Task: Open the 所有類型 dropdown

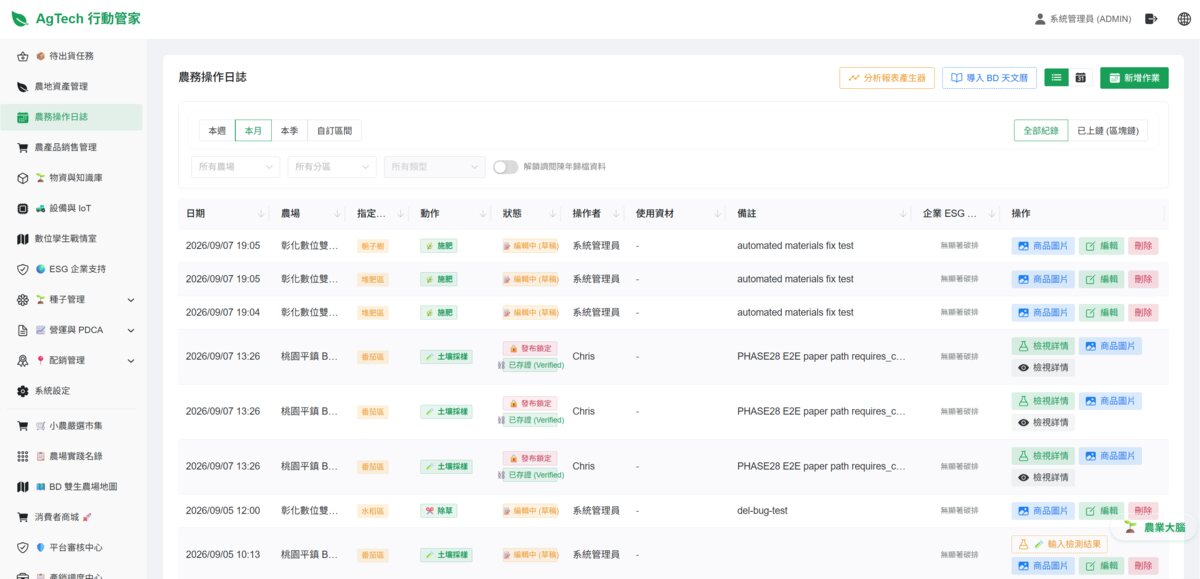Action: click(434, 167)
